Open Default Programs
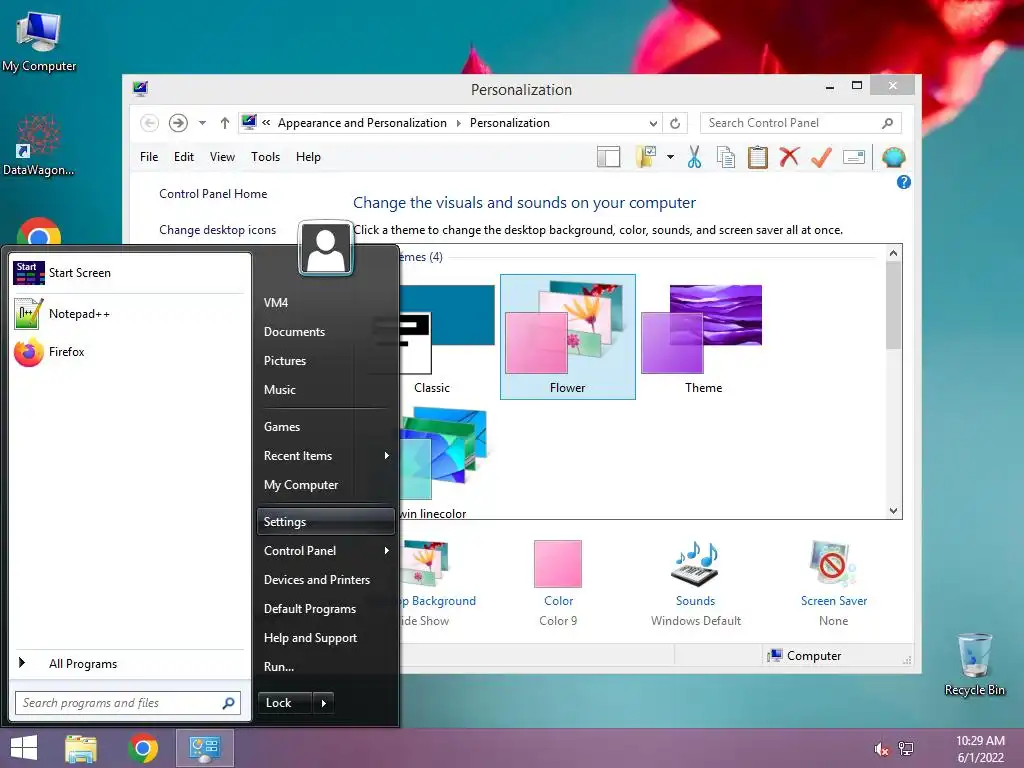The image size is (1024, 768). (x=325, y=609)
